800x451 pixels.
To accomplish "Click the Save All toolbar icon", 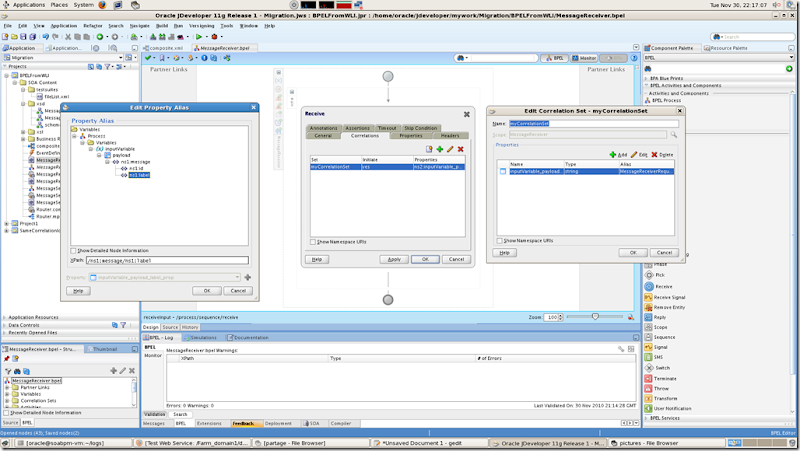I will (x=33, y=37).
